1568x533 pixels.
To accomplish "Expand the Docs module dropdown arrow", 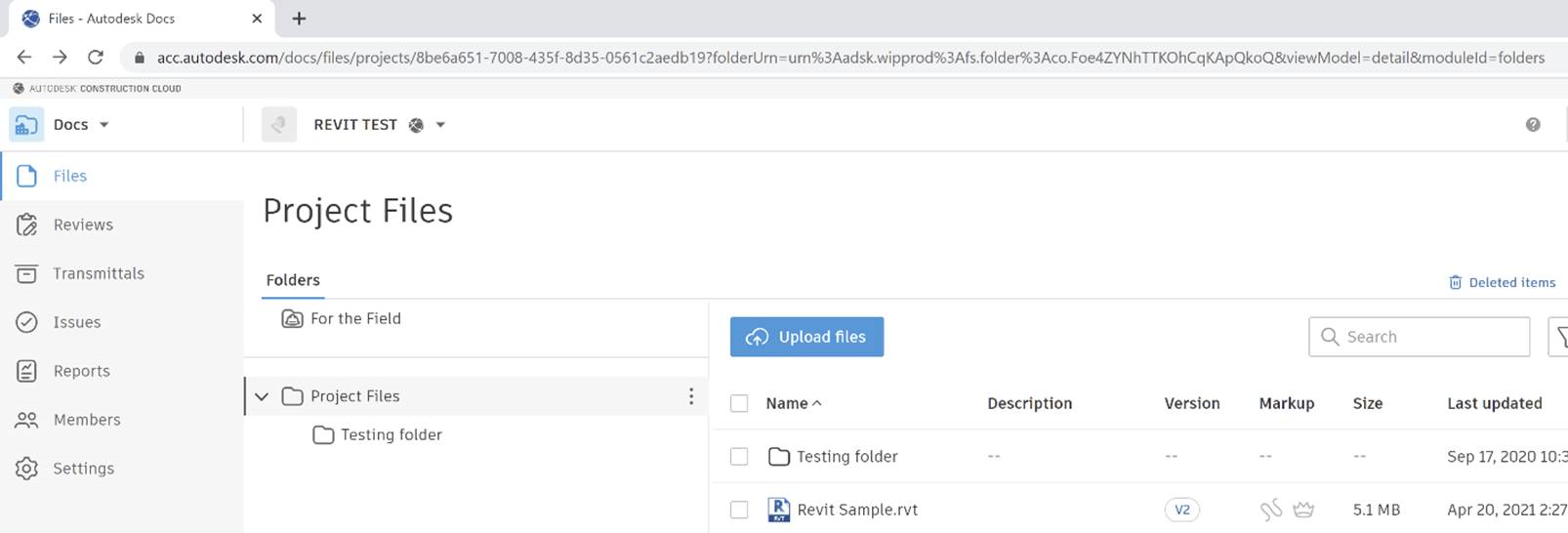I will (104, 125).
